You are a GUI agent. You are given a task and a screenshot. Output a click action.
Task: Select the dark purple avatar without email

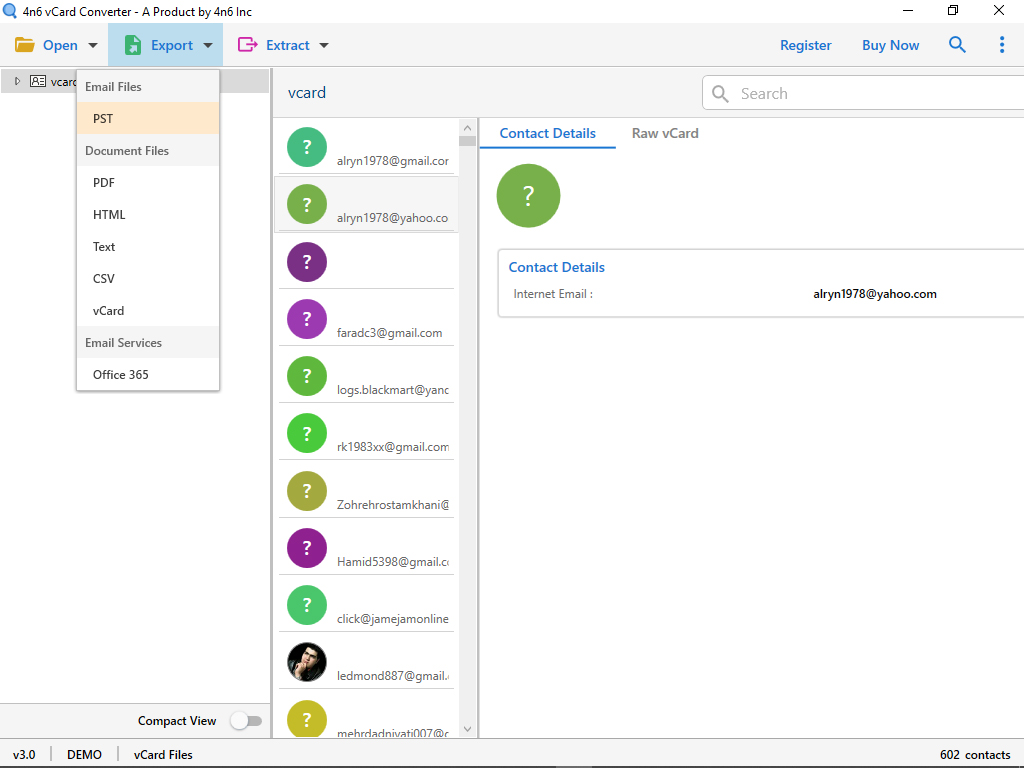(307, 262)
